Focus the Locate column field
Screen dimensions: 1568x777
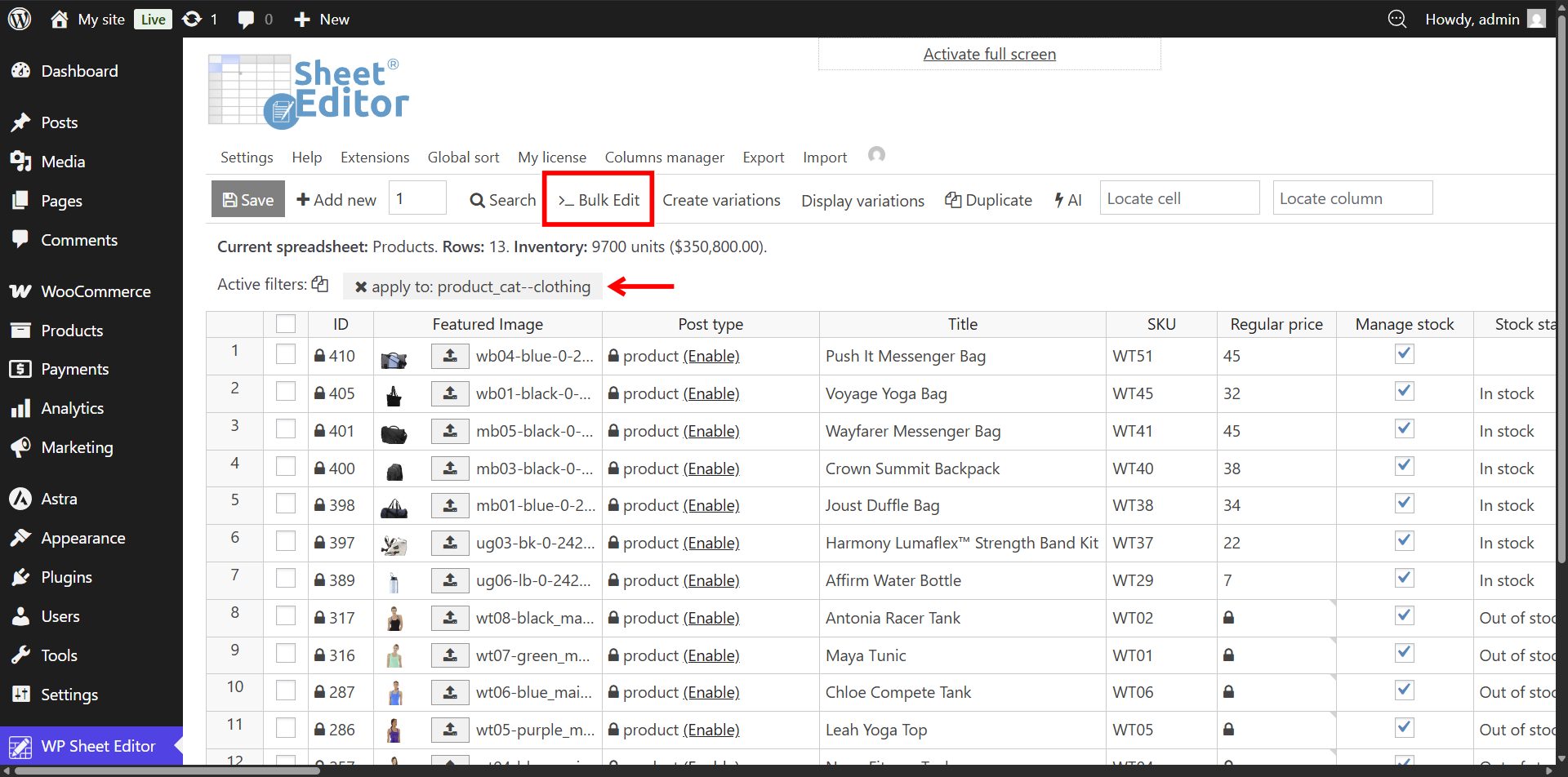click(1352, 198)
